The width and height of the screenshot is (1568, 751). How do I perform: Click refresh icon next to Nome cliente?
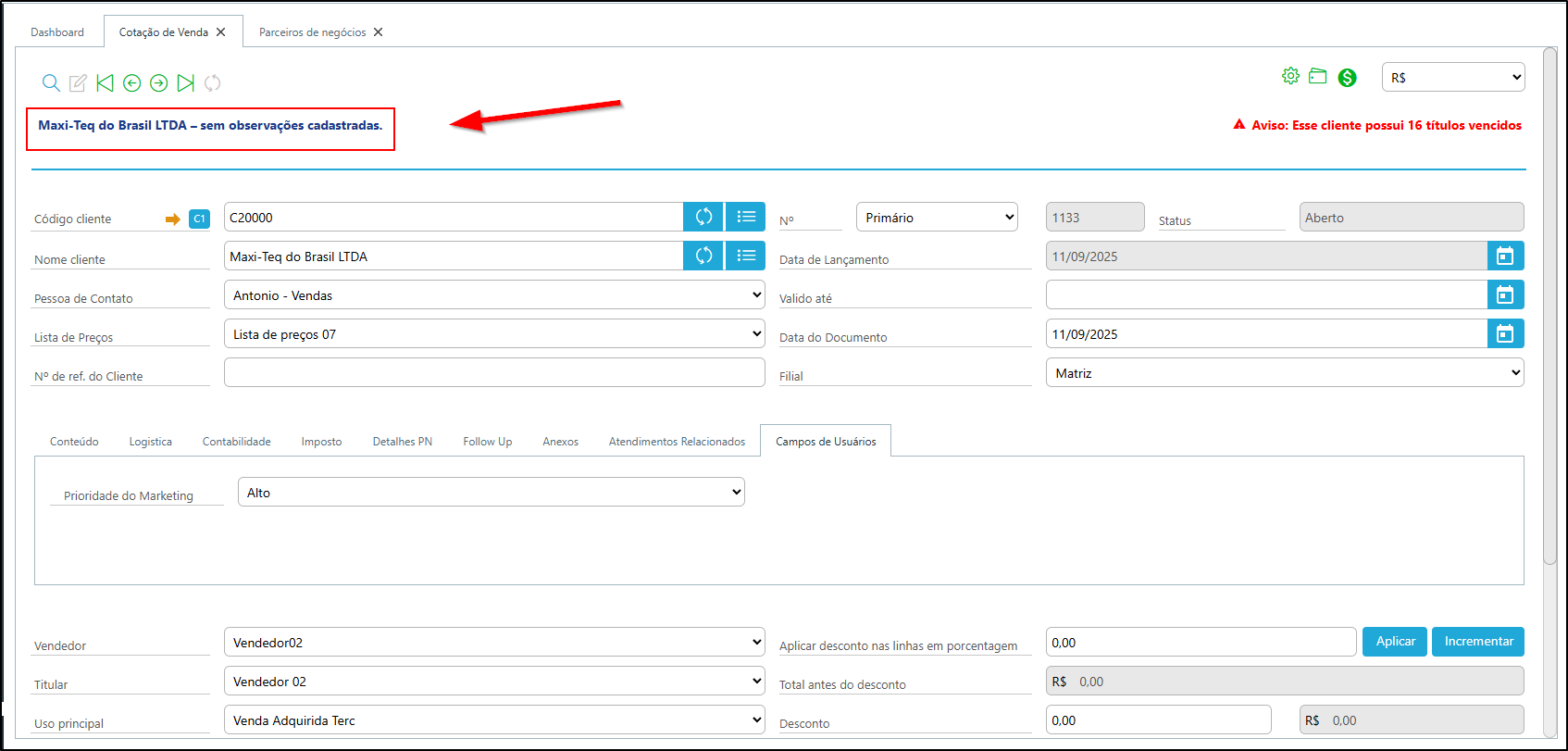tap(703, 256)
